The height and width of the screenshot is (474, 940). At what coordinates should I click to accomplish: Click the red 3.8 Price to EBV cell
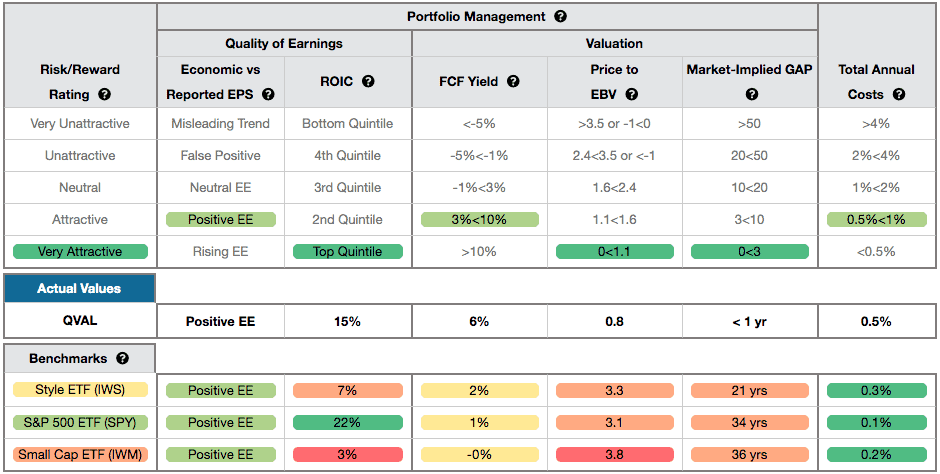click(614, 455)
